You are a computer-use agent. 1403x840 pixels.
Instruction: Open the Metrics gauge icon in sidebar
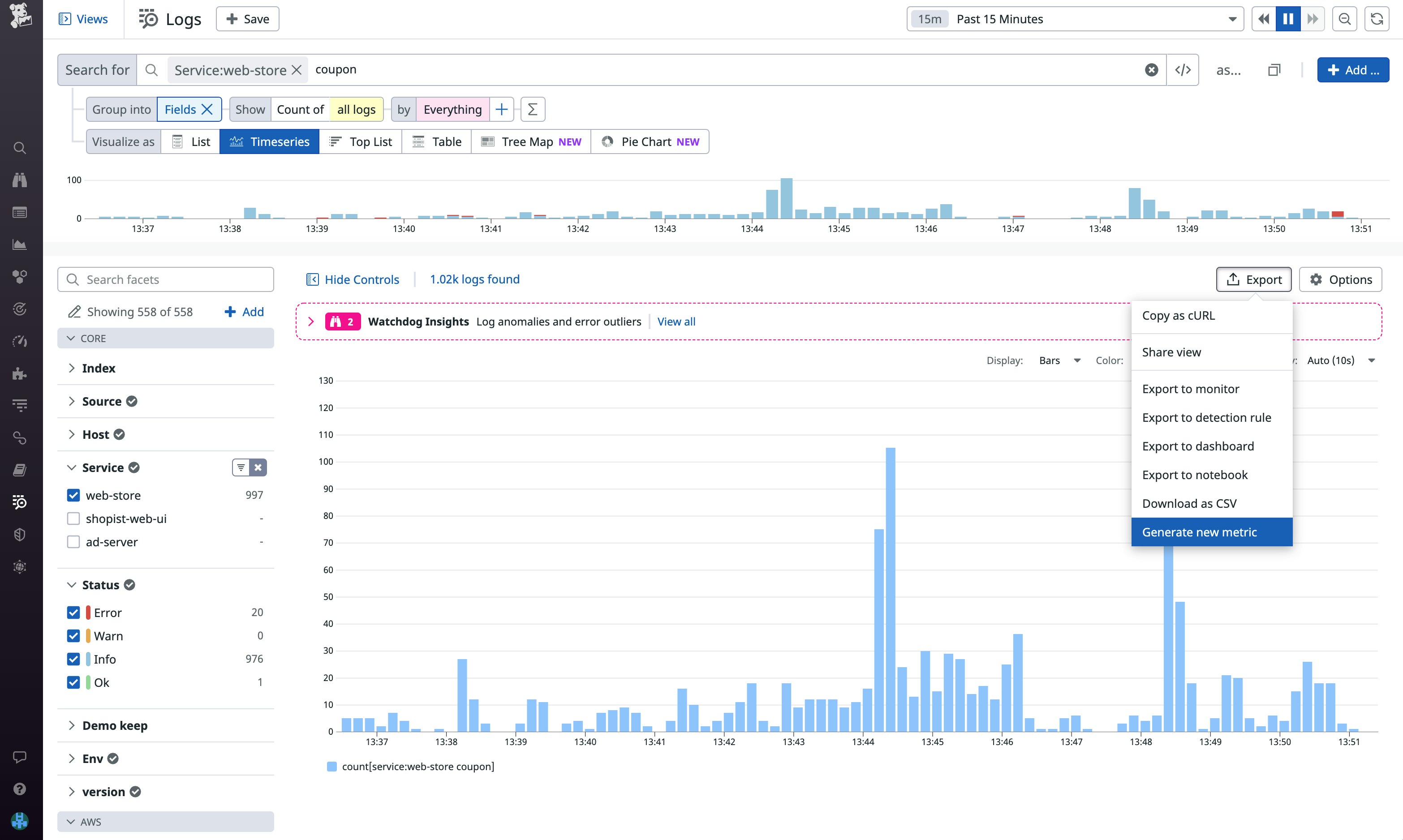(20, 340)
